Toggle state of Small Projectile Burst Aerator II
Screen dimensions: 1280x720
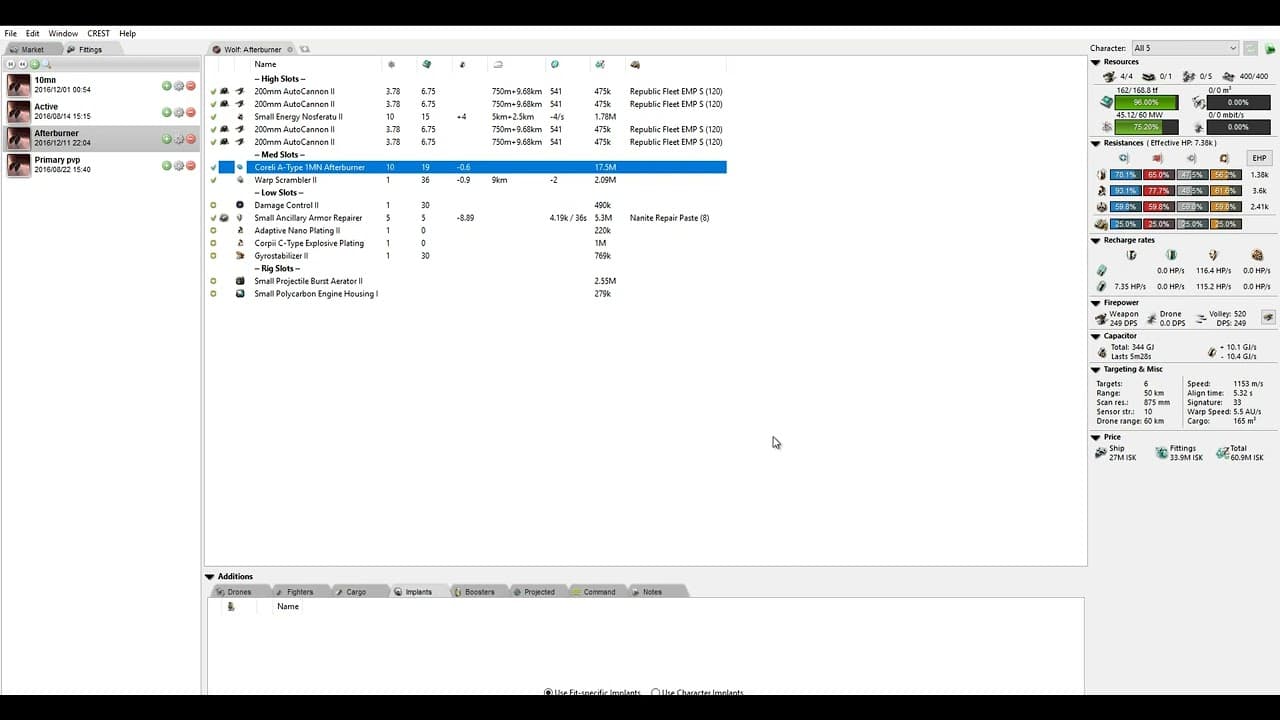pyautogui.click(x=213, y=281)
